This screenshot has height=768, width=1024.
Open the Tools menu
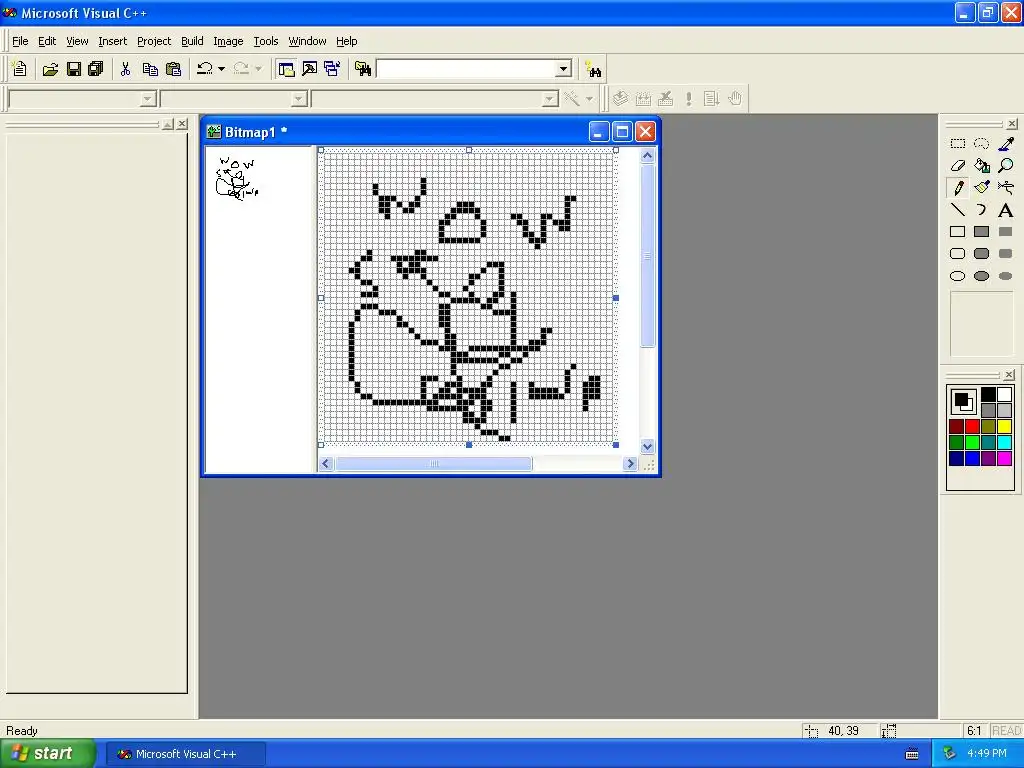[266, 41]
